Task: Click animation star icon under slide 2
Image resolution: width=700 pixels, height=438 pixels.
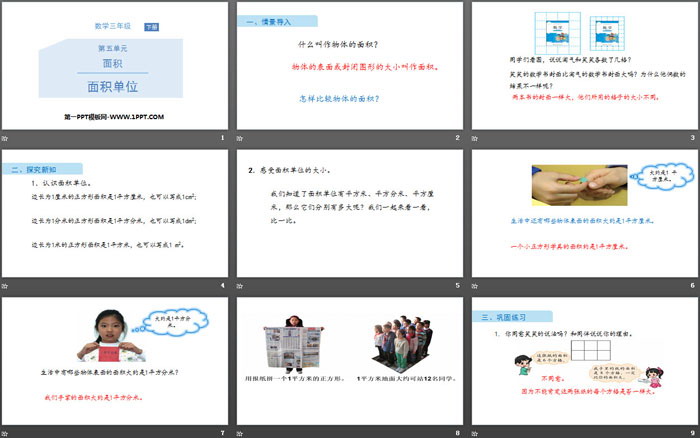Action: click(x=240, y=138)
